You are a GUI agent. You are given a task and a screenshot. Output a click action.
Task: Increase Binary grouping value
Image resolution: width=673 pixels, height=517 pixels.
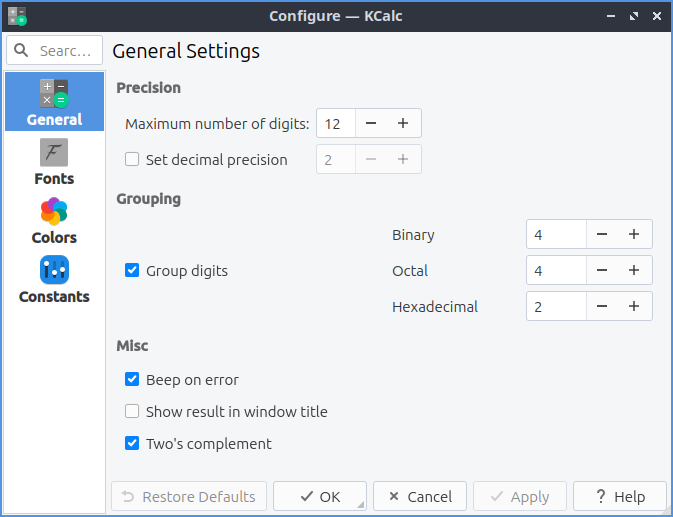pos(634,234)
